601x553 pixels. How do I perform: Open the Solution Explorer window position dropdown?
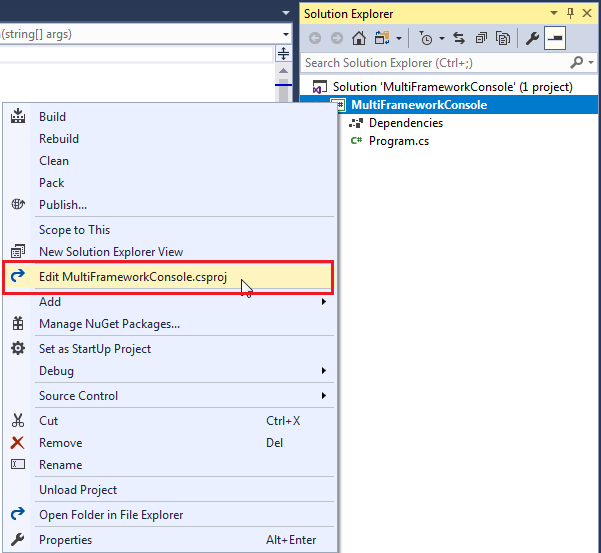coord(556,14)
